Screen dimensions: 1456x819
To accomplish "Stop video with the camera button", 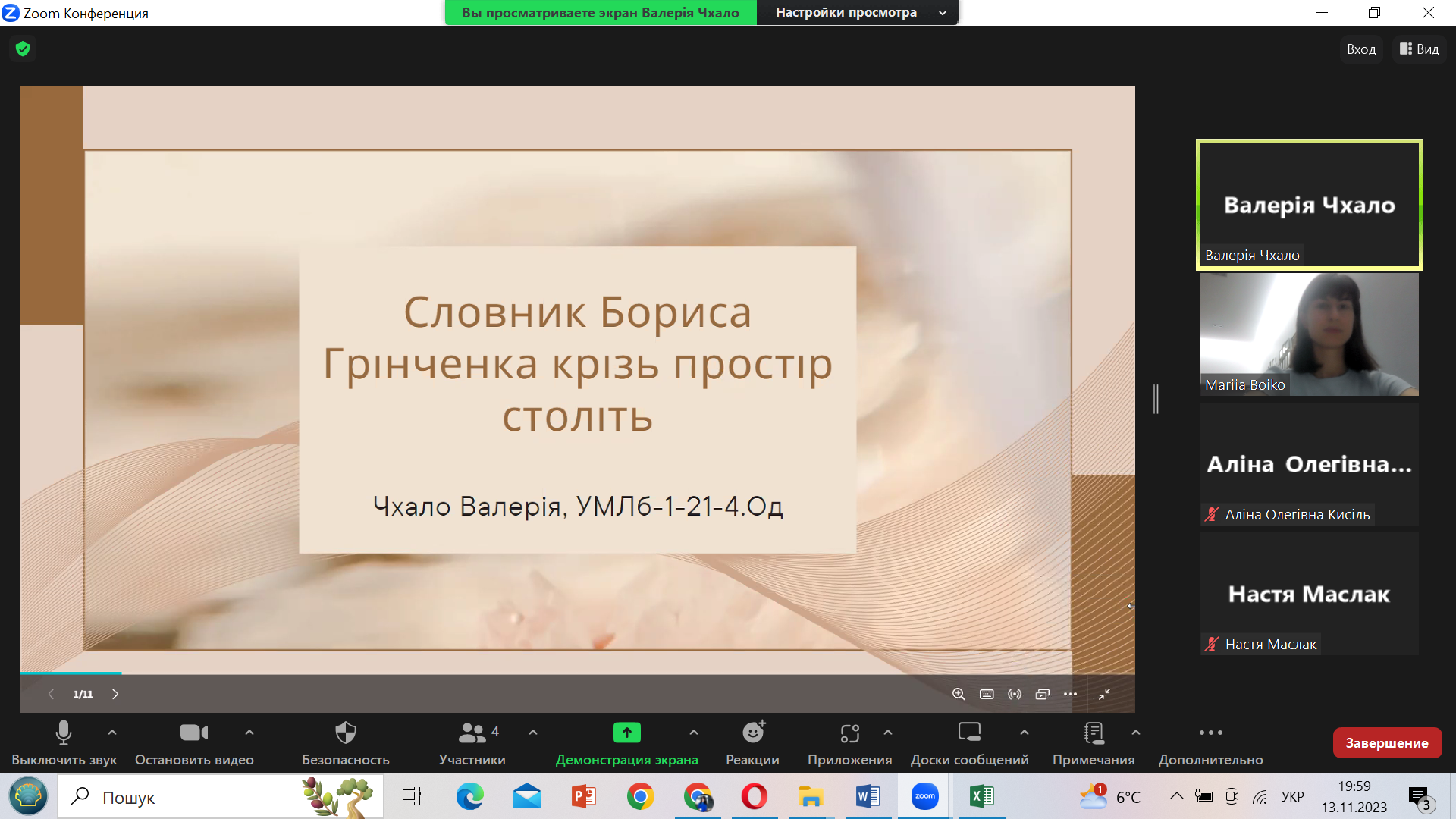I will (194, 733).
